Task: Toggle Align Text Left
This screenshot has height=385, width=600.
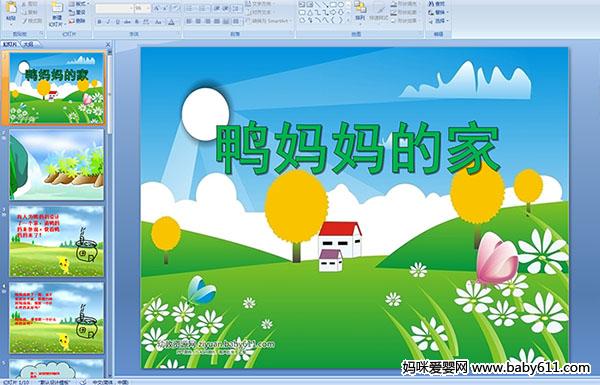Action: (189, 21)
